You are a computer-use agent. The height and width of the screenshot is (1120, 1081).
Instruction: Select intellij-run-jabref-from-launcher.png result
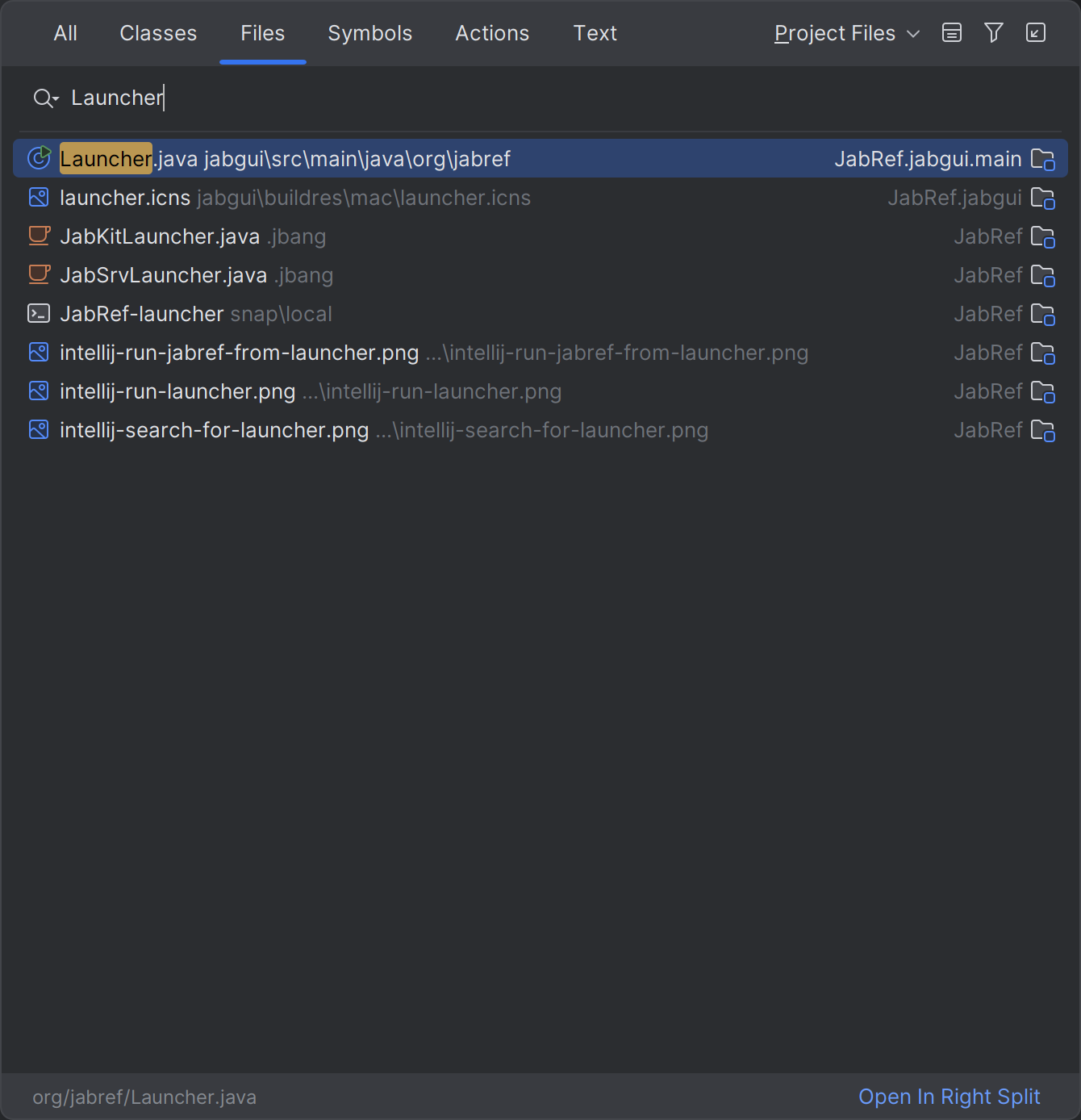pos(540,353)
